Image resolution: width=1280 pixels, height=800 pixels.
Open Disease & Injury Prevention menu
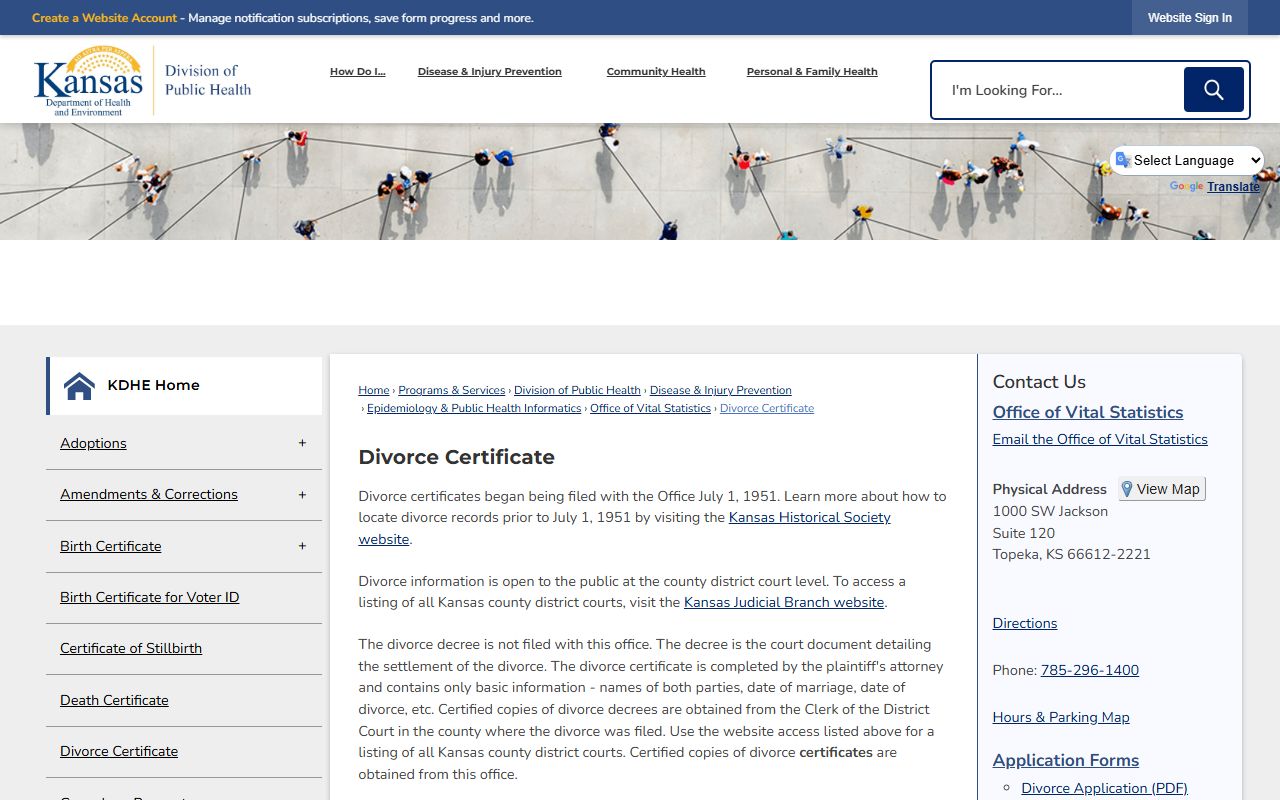click(490, 72)
